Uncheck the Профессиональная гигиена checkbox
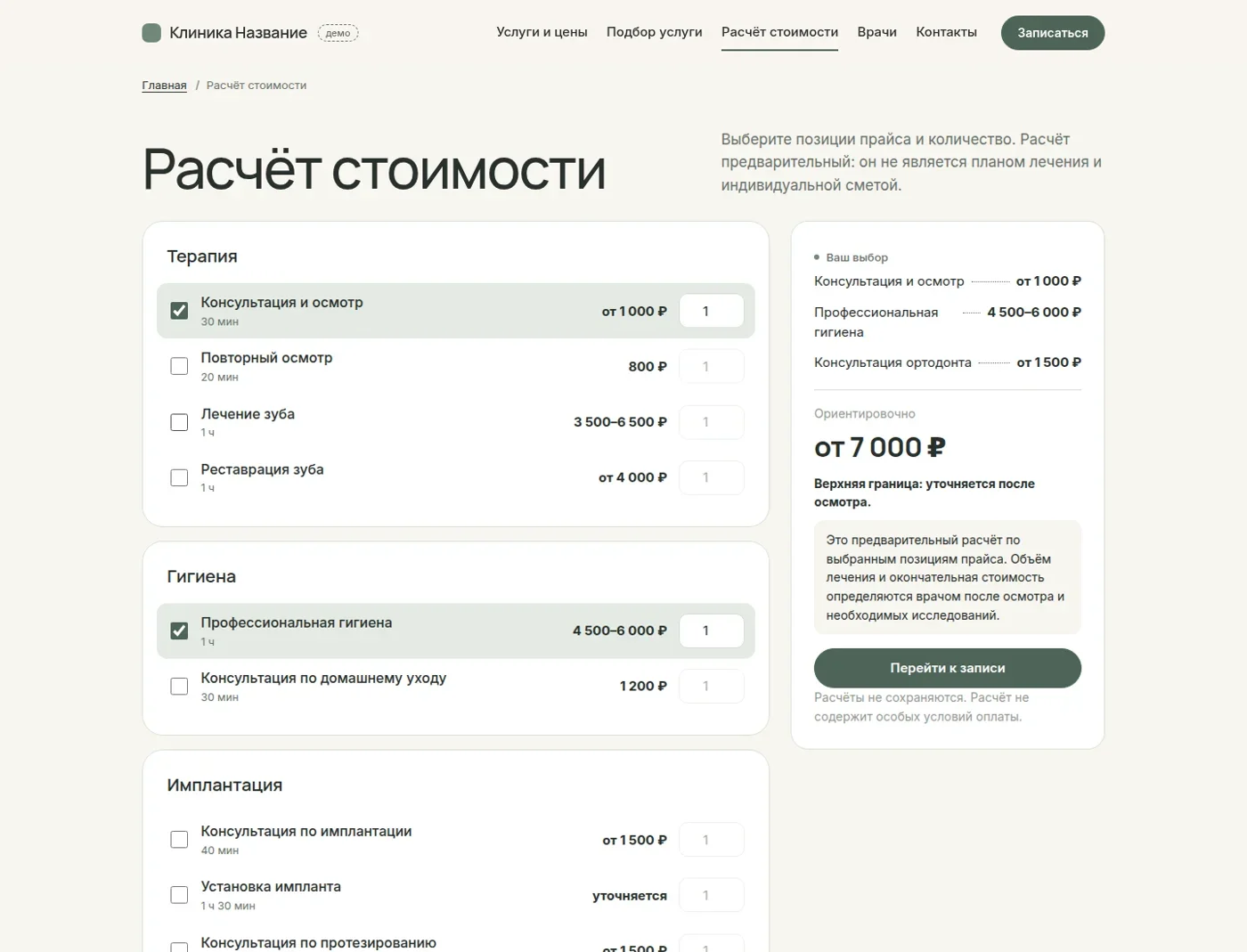Screen dimensions: 1247x952 coord(179,631)
